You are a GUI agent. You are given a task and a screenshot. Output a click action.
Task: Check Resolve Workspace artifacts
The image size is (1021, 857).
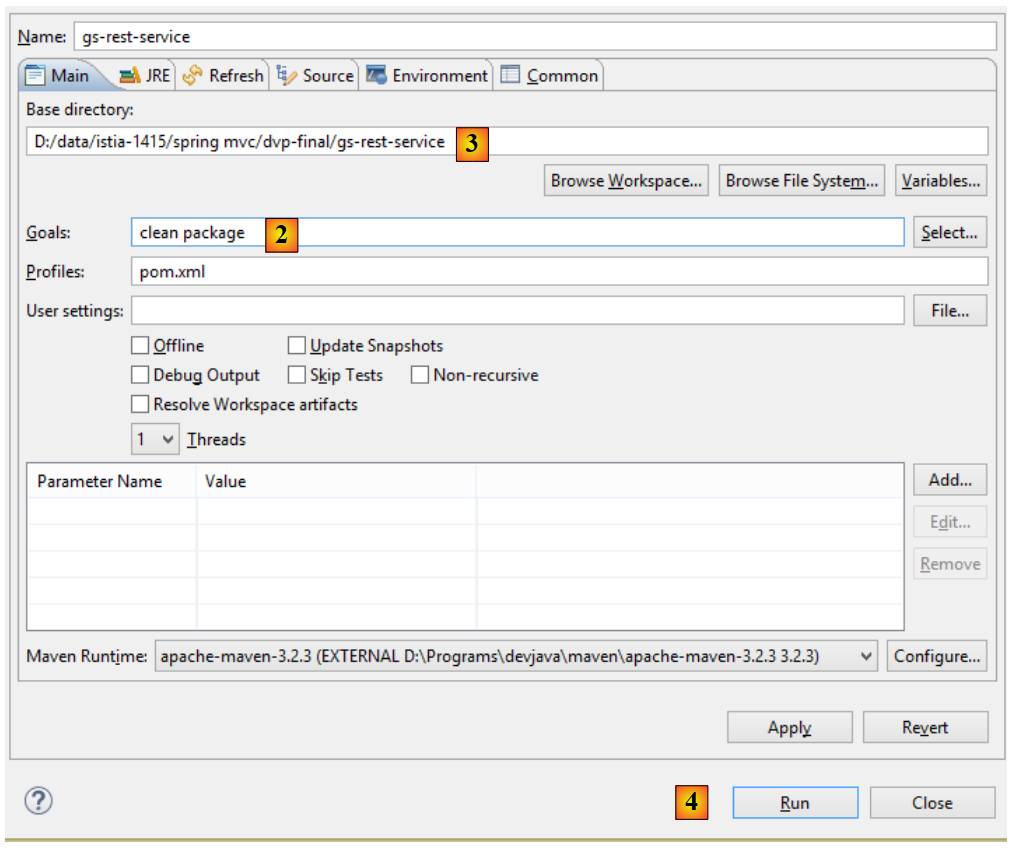[x=140, y=405]
